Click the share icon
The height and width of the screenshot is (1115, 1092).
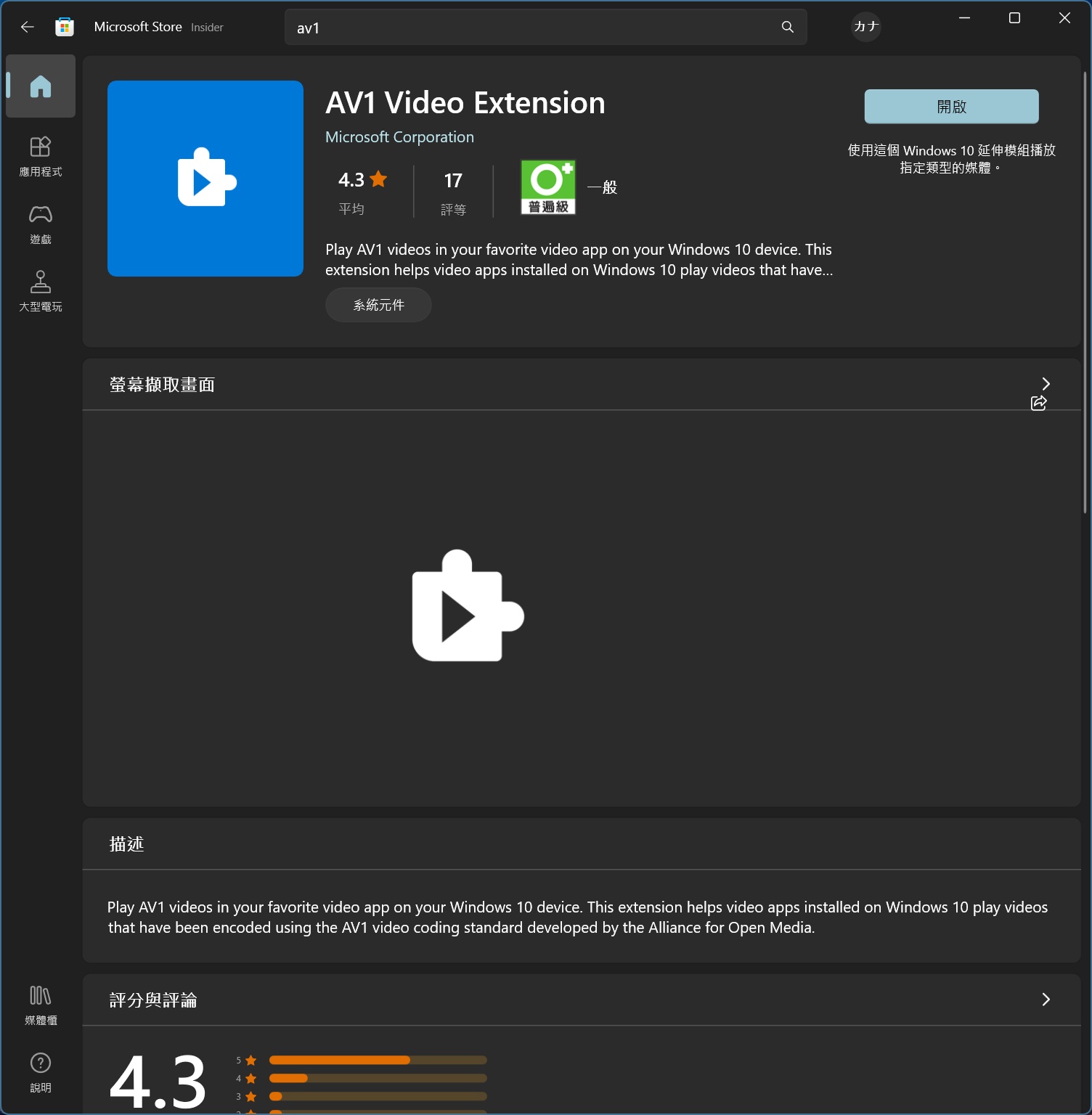pos(1039,403)
